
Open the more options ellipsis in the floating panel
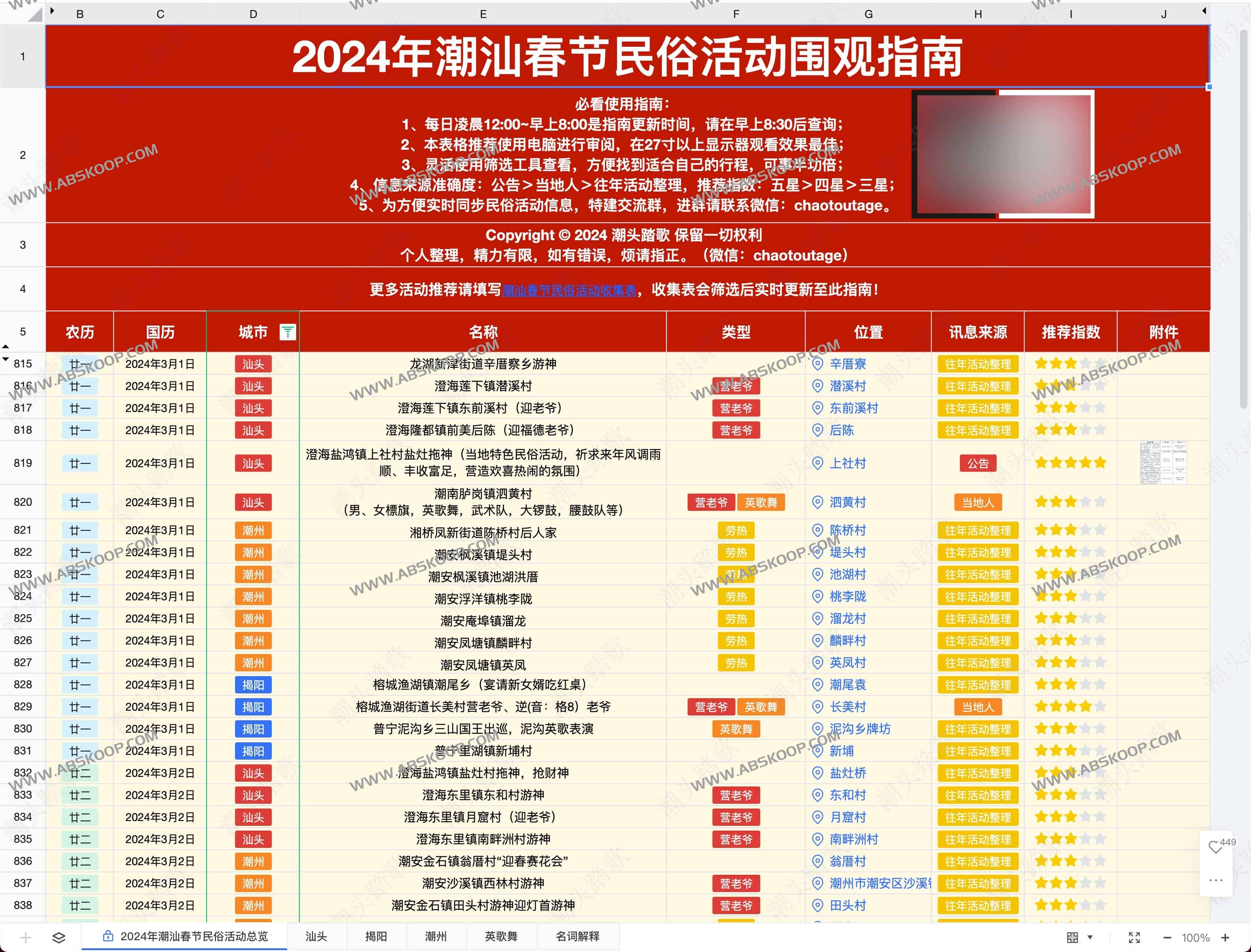[x=1216, y=880]
